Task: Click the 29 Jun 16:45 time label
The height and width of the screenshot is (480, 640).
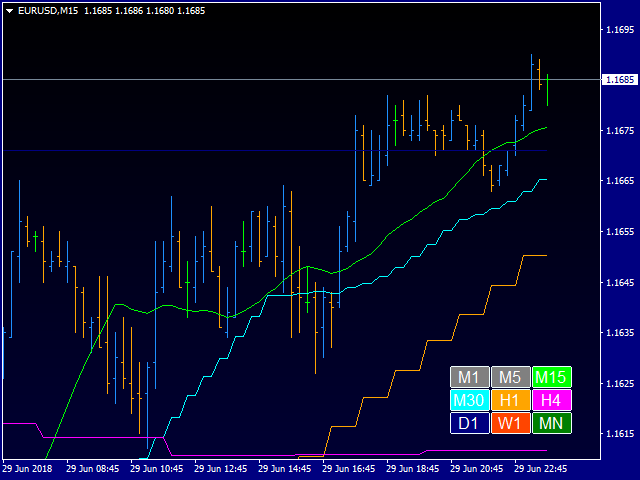Action: click(x=349, y=469)
